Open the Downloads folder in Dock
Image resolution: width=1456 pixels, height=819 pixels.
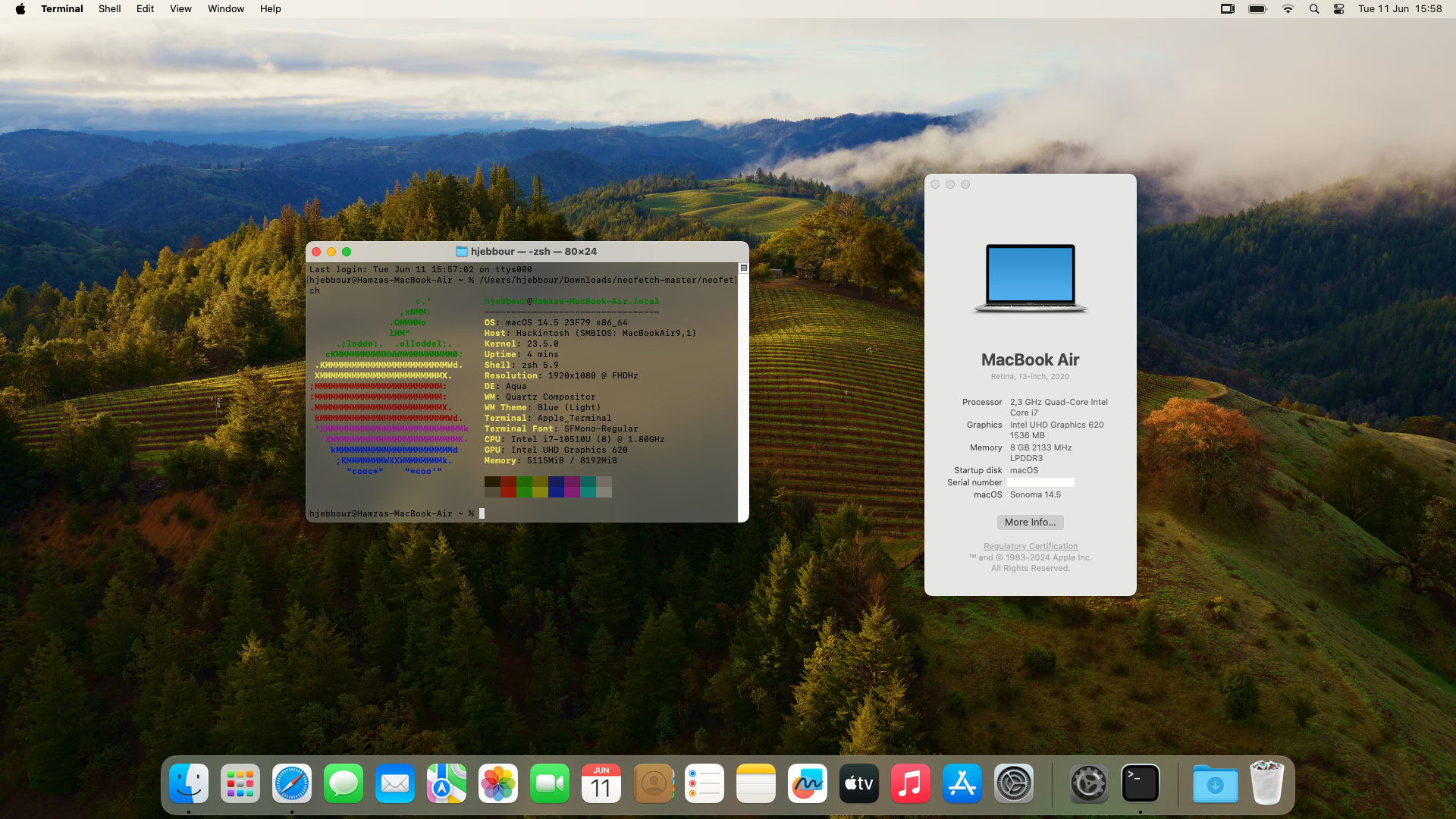point(1216,783)
